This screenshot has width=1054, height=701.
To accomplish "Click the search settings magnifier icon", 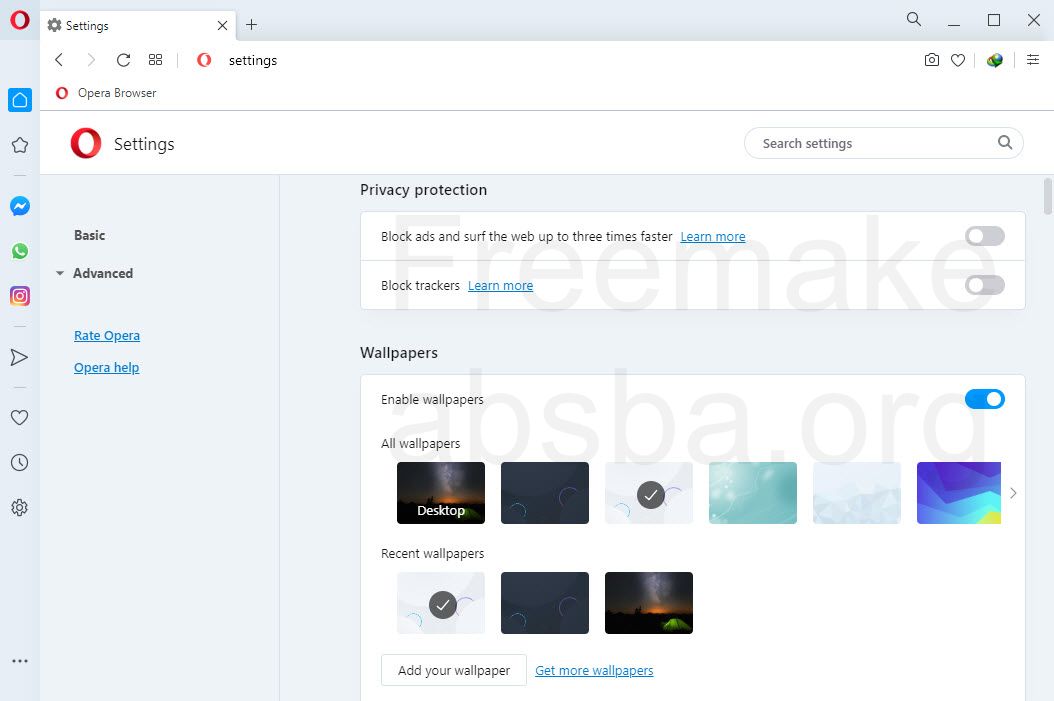I will (x=1005, y=142).
